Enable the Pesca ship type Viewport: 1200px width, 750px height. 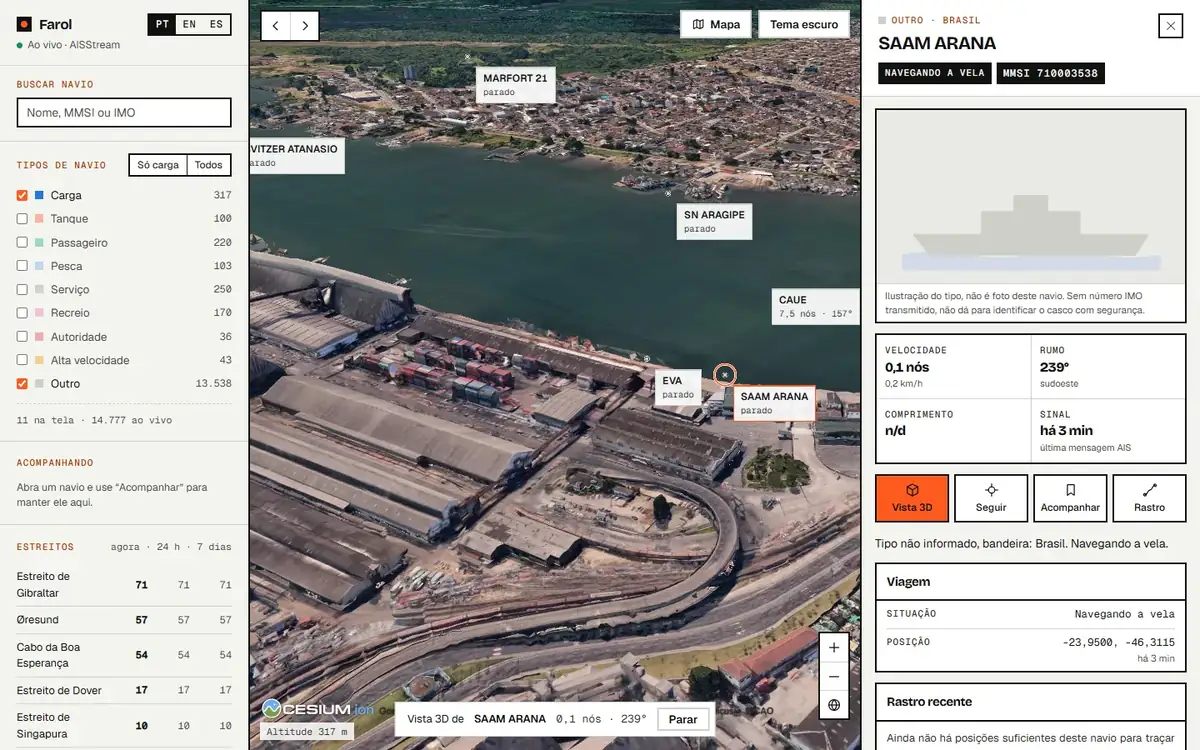22,266
